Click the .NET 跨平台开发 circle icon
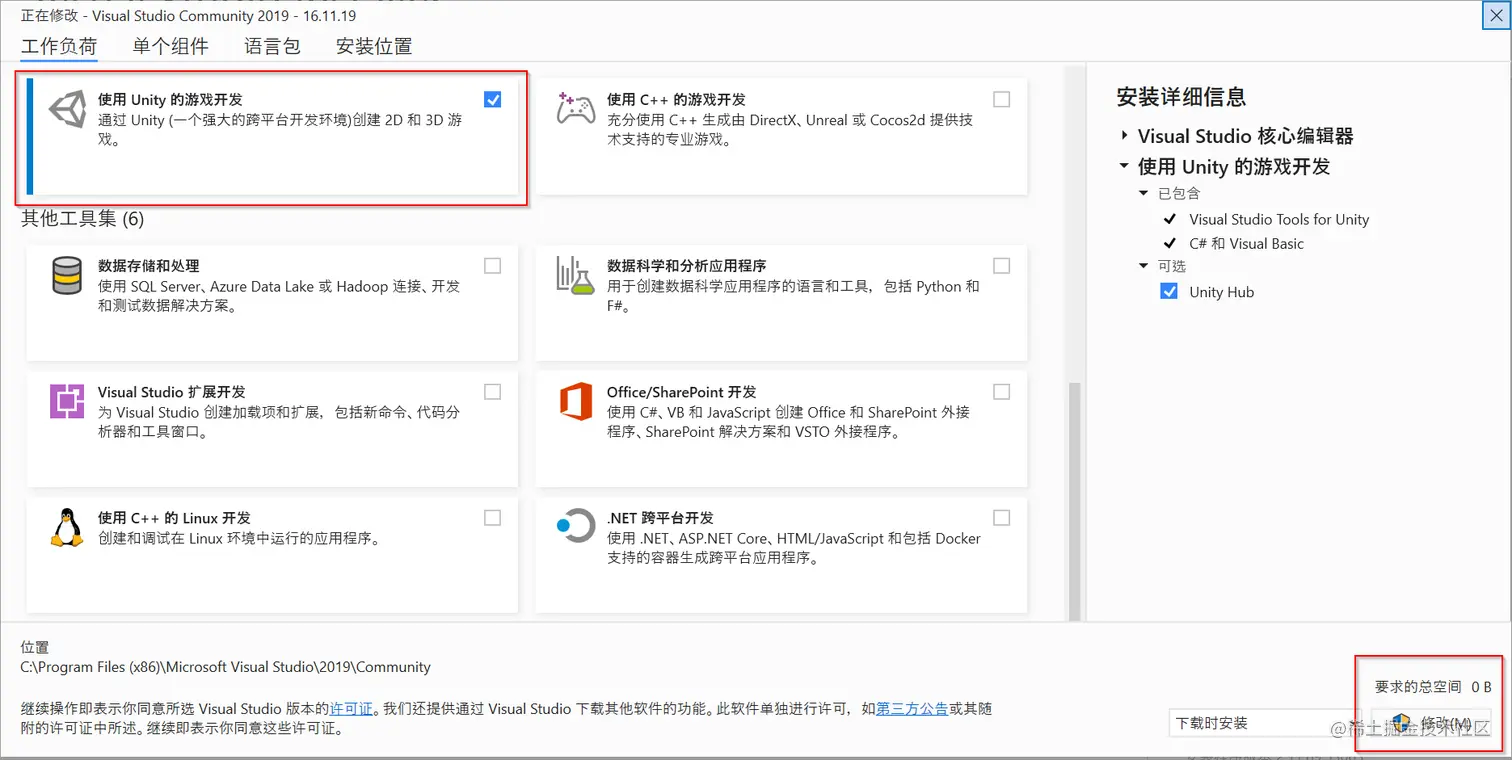 (576, 525)
